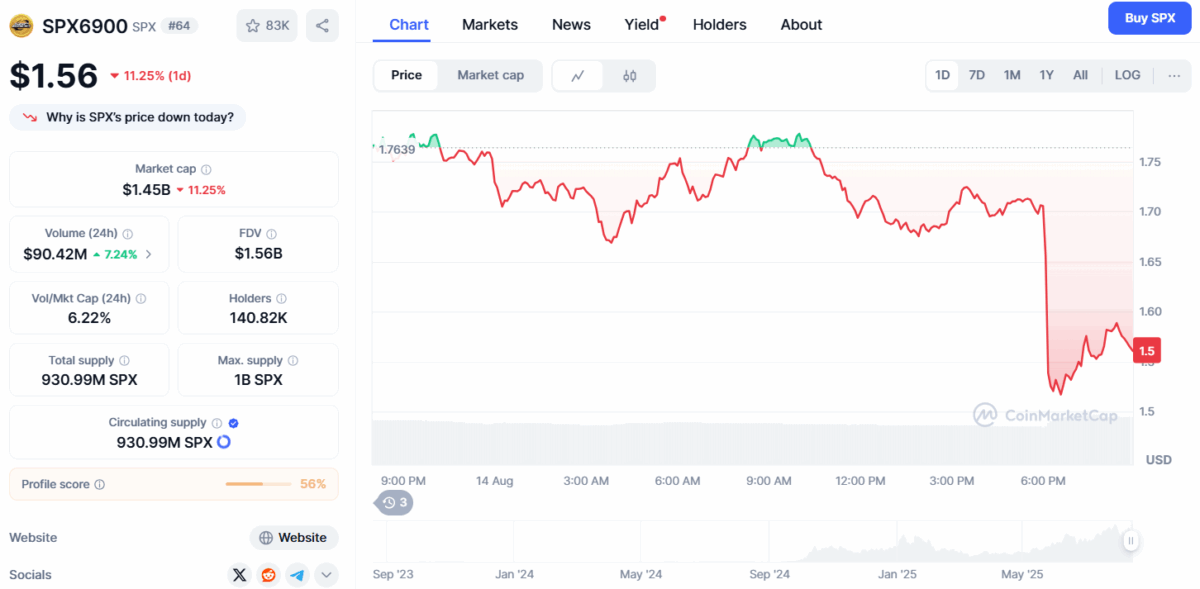1200x589 pixels.
Task: Click the $1.45B market cap value
Action: [x=146, y=190]
